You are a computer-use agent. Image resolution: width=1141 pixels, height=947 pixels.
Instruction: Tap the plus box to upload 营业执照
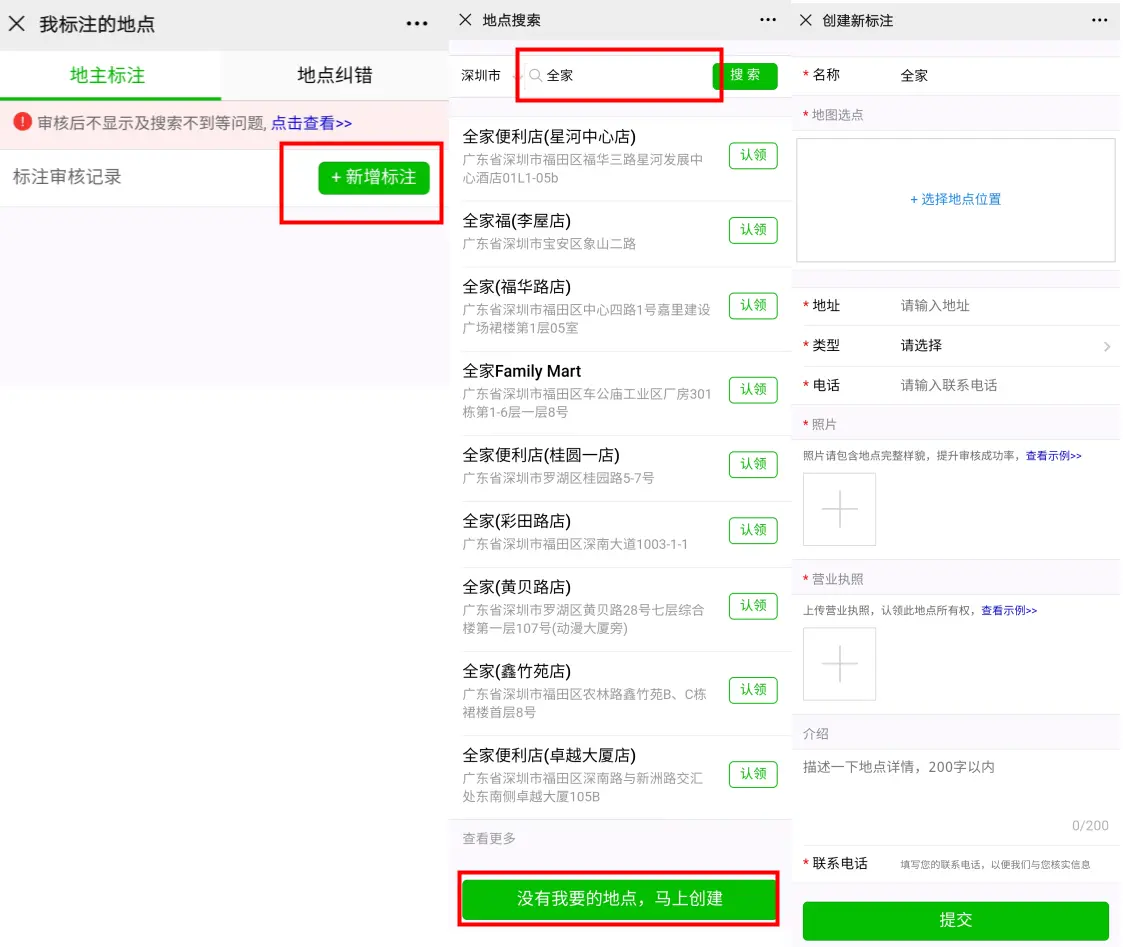pos(839,664)
